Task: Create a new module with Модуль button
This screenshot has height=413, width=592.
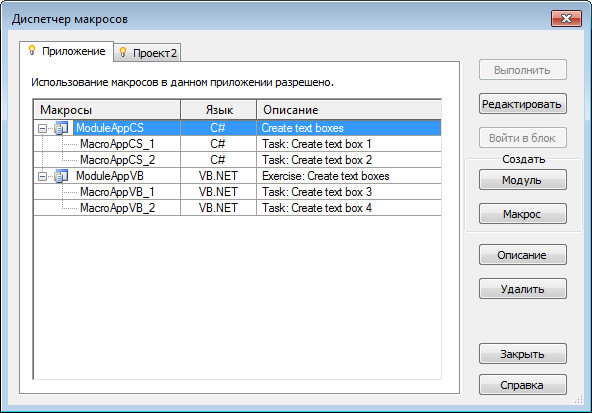Action: coord(523,180)
